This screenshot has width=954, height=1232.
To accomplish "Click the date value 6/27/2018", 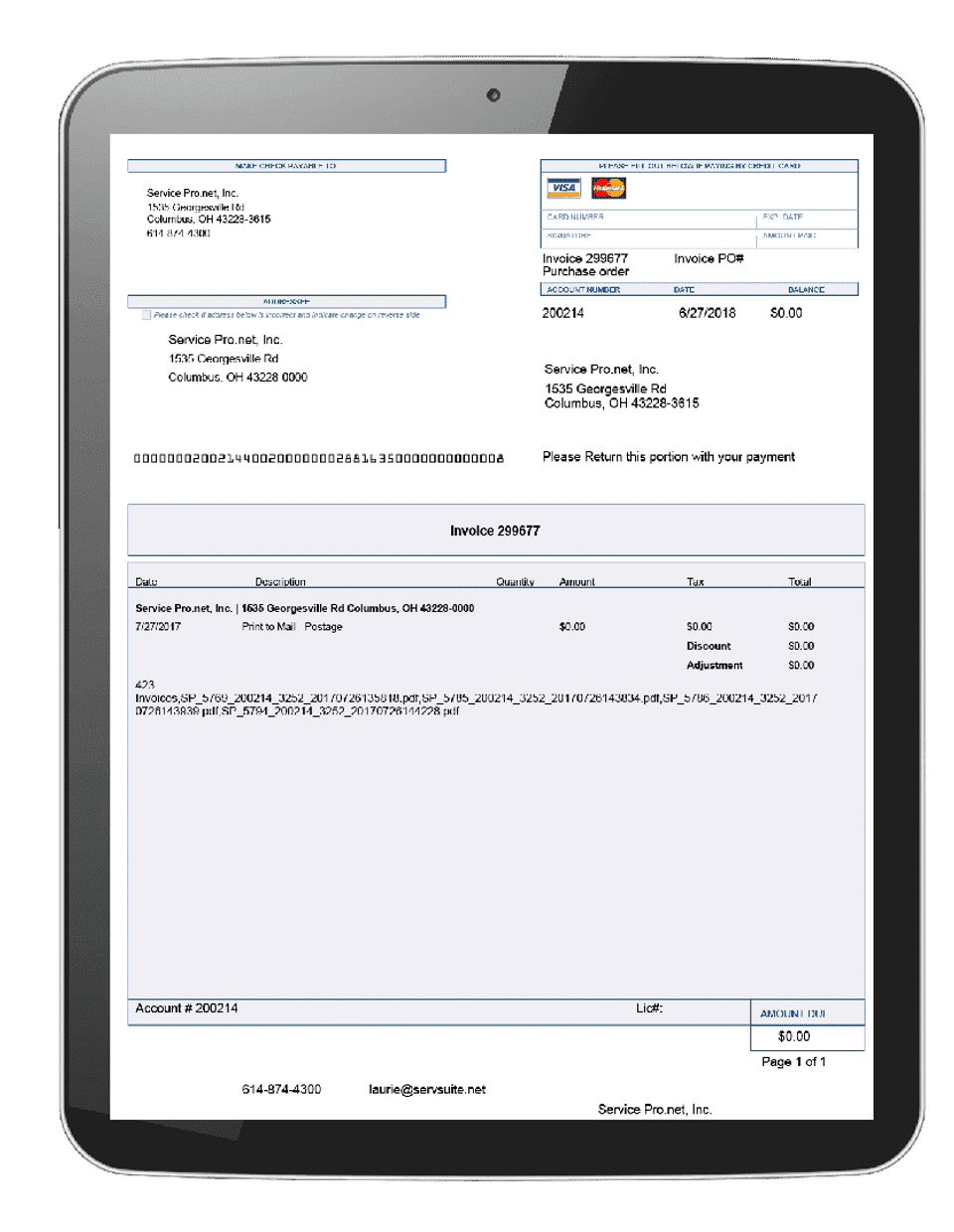I will (x=708, y=313).
